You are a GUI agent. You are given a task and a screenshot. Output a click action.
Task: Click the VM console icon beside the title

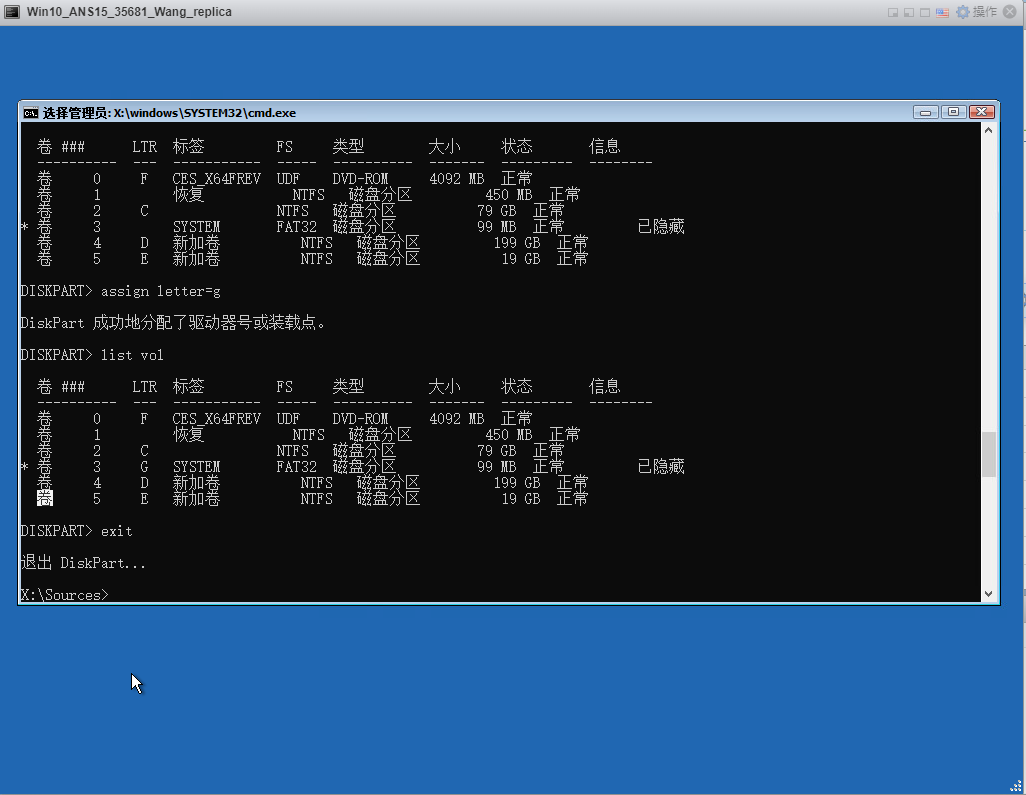point(12,12)
